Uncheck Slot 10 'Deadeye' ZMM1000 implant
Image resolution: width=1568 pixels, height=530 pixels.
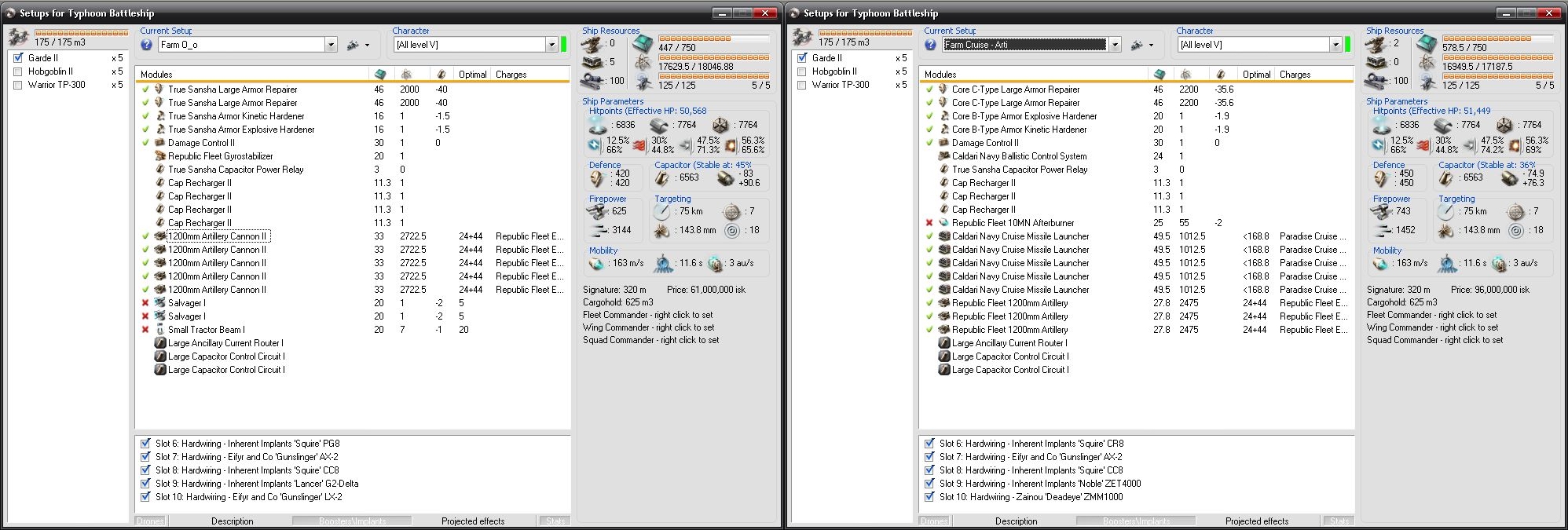(929, 497)
